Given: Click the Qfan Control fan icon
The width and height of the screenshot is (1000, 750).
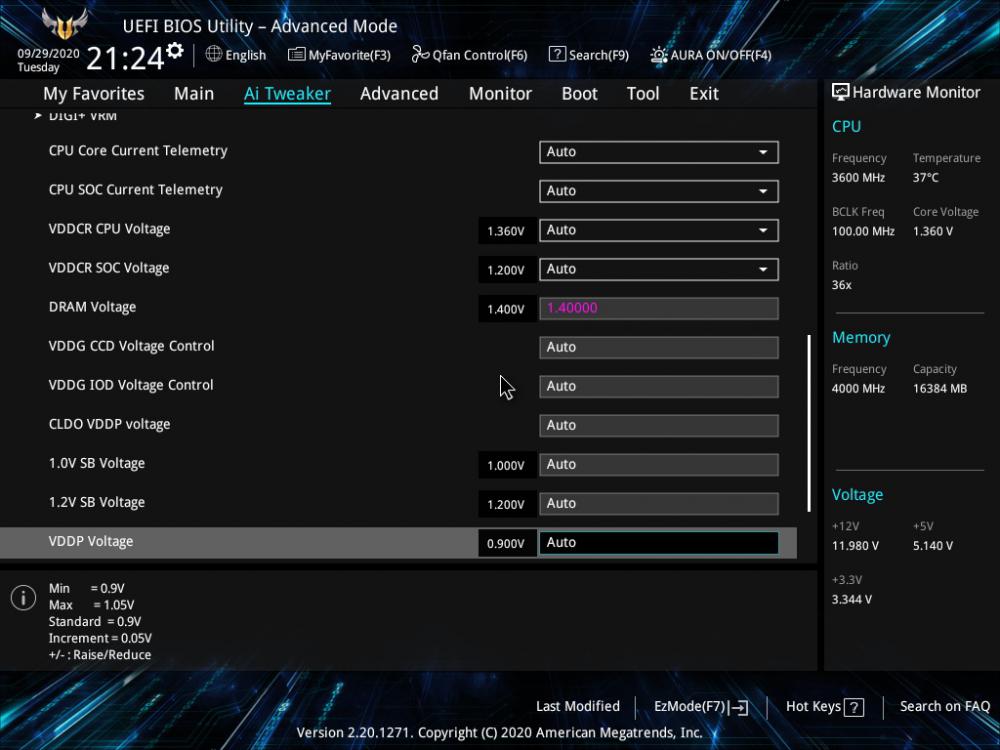Looking at the screenshot, I should tap(420, 55).
